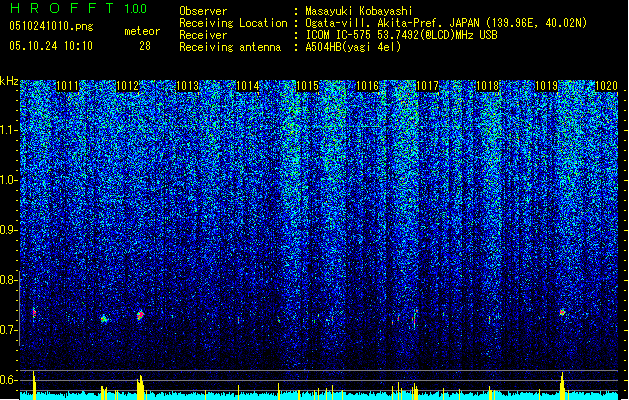Click the 'Receiver' field label
629x400 pixels.
click(x=203, y=35)
